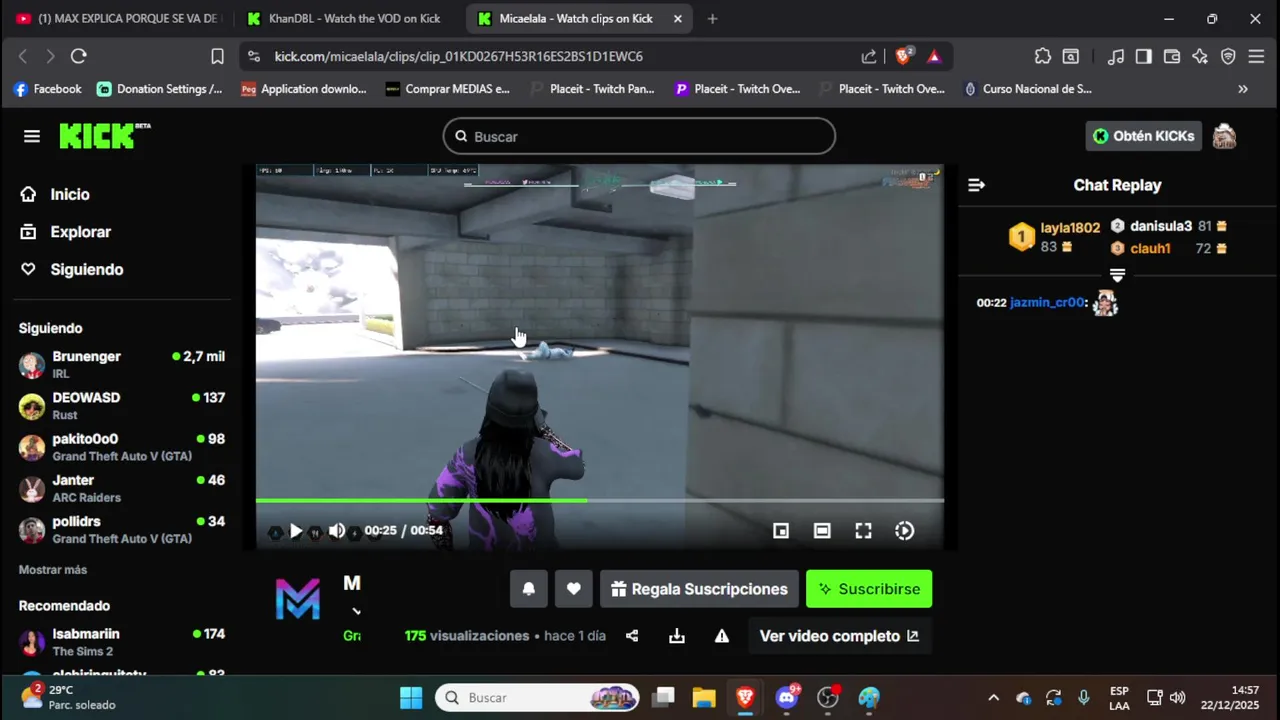The image size is (1280, 720).
Task: Open the playback speed control in the player
Action: tap(904, 531)
